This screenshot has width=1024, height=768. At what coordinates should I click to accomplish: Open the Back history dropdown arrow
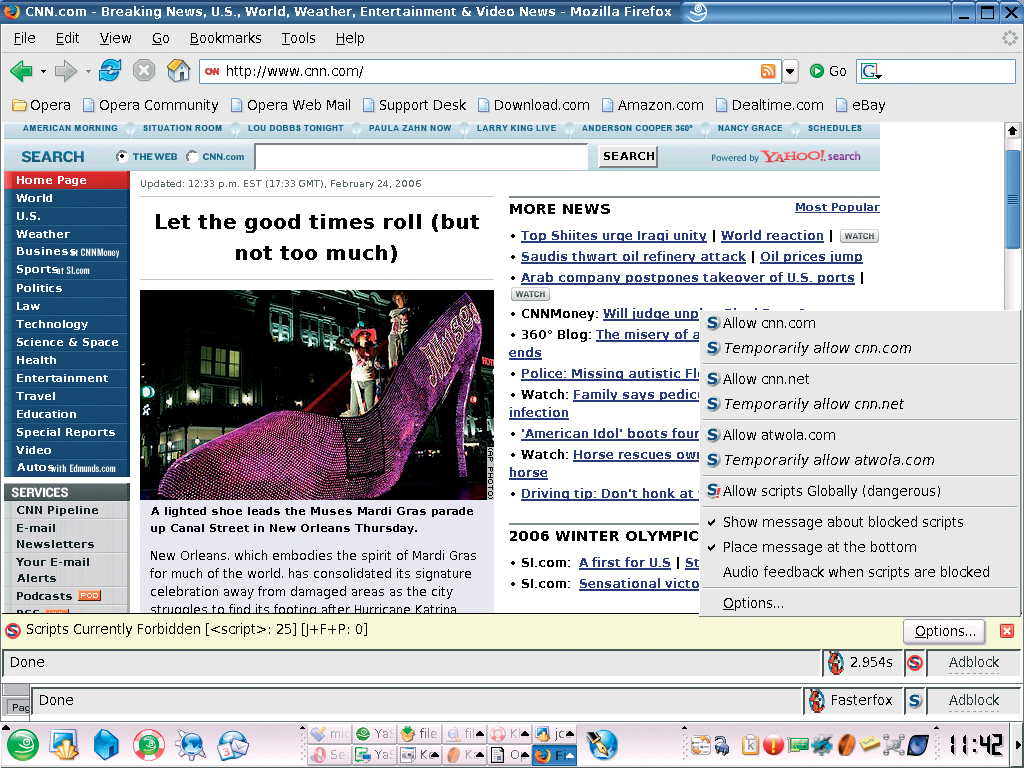(43, 71)
